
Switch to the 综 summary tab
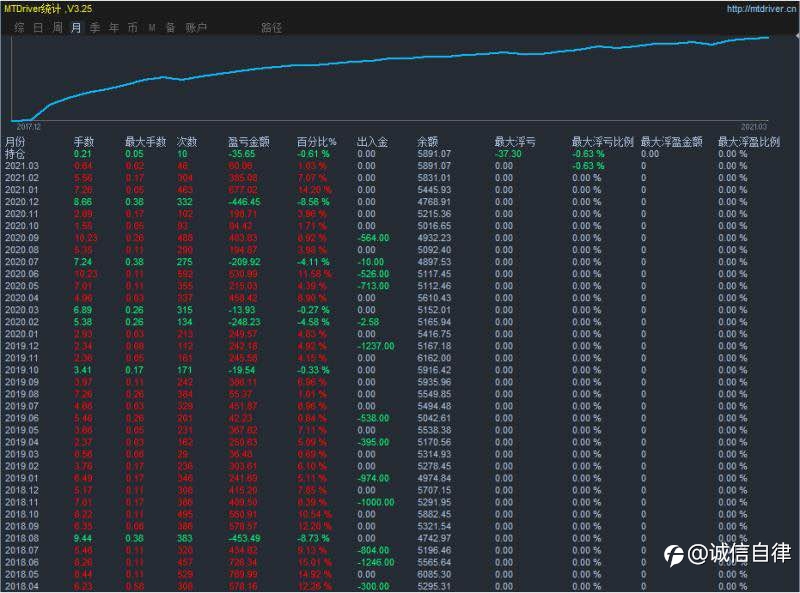point(19,28)
